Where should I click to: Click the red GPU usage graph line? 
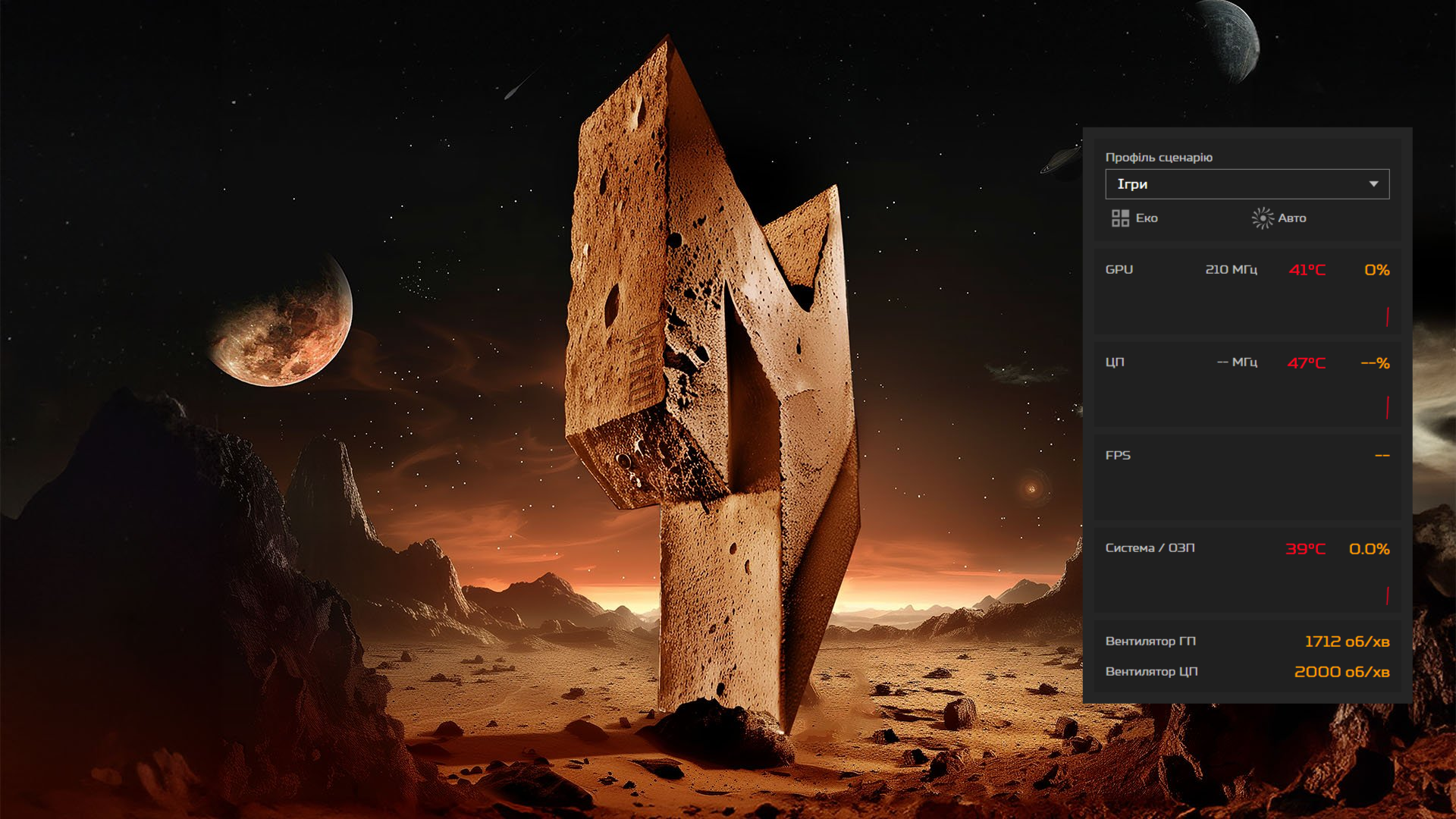click(1387, 317)
